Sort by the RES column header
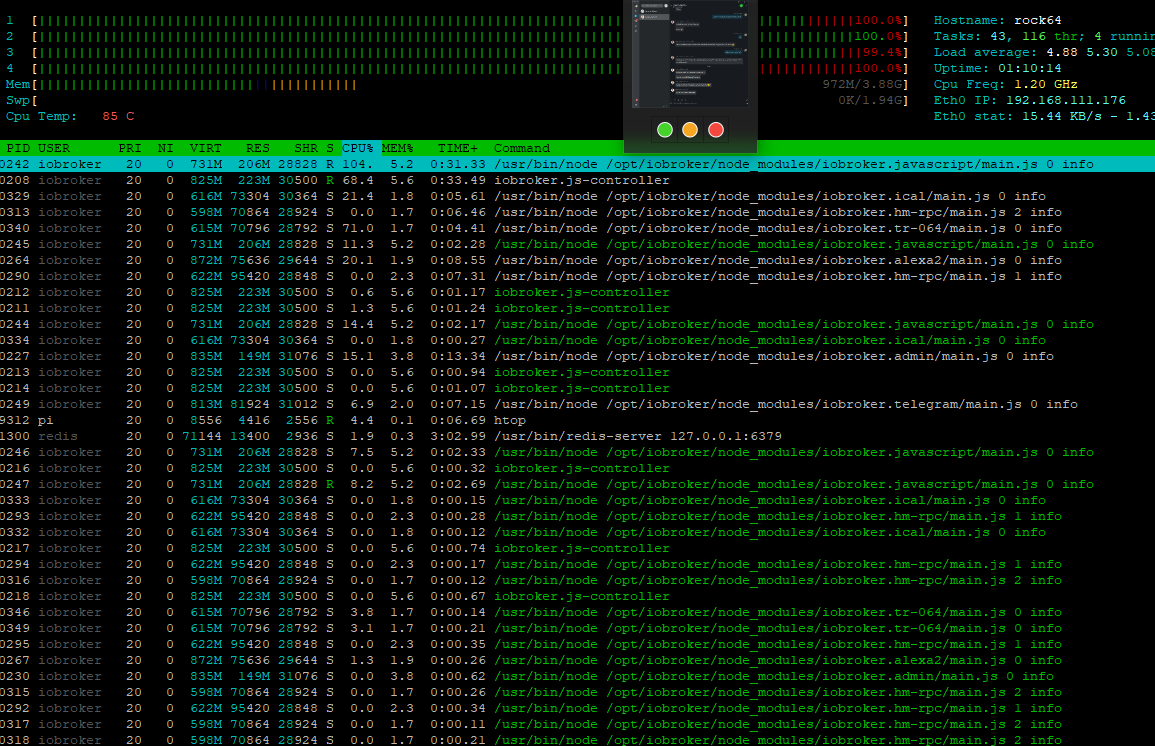The image size is (1155, 746). pos(258,148)
